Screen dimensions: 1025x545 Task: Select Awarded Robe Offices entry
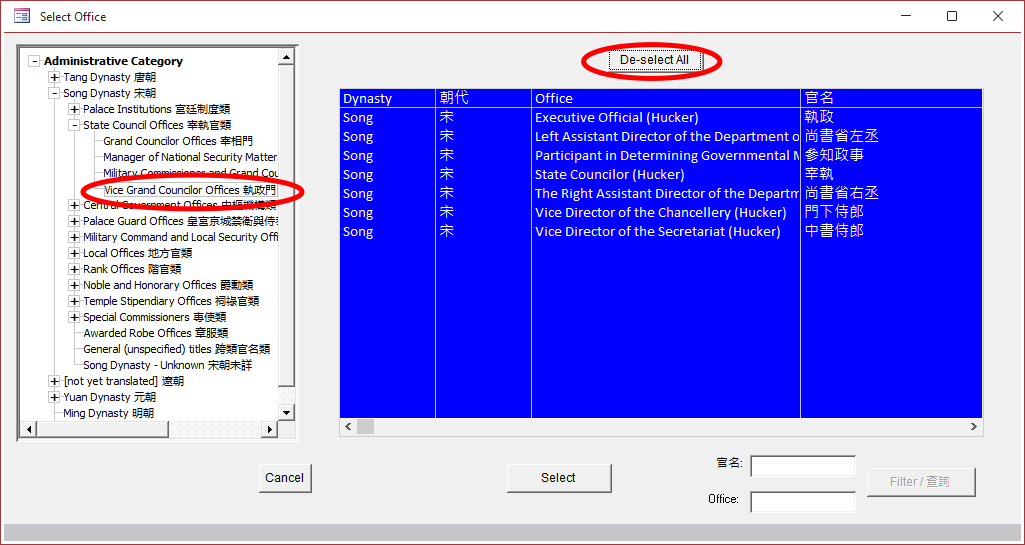click(x=155, y=333)
